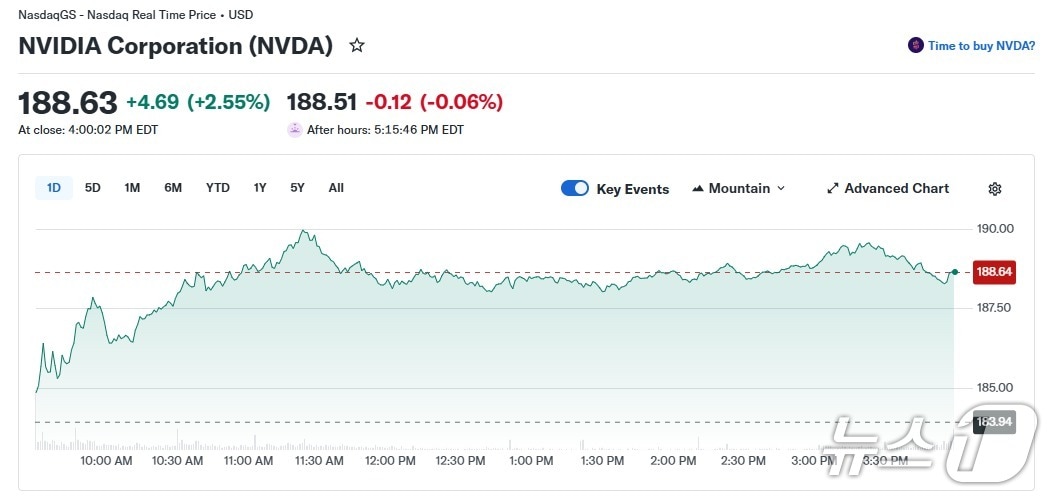Show the All time range
This screenshot has width=1054, height=499.
tap(336, 188)
